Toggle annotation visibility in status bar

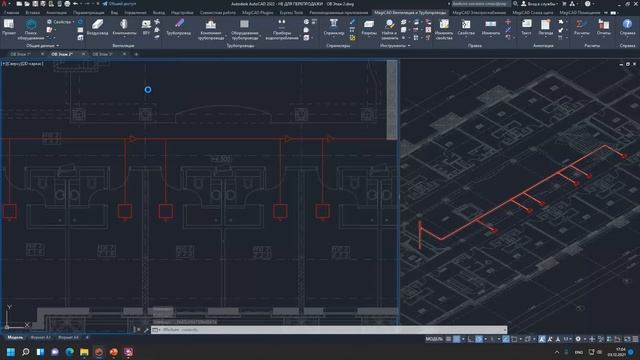tap(542, 339)
